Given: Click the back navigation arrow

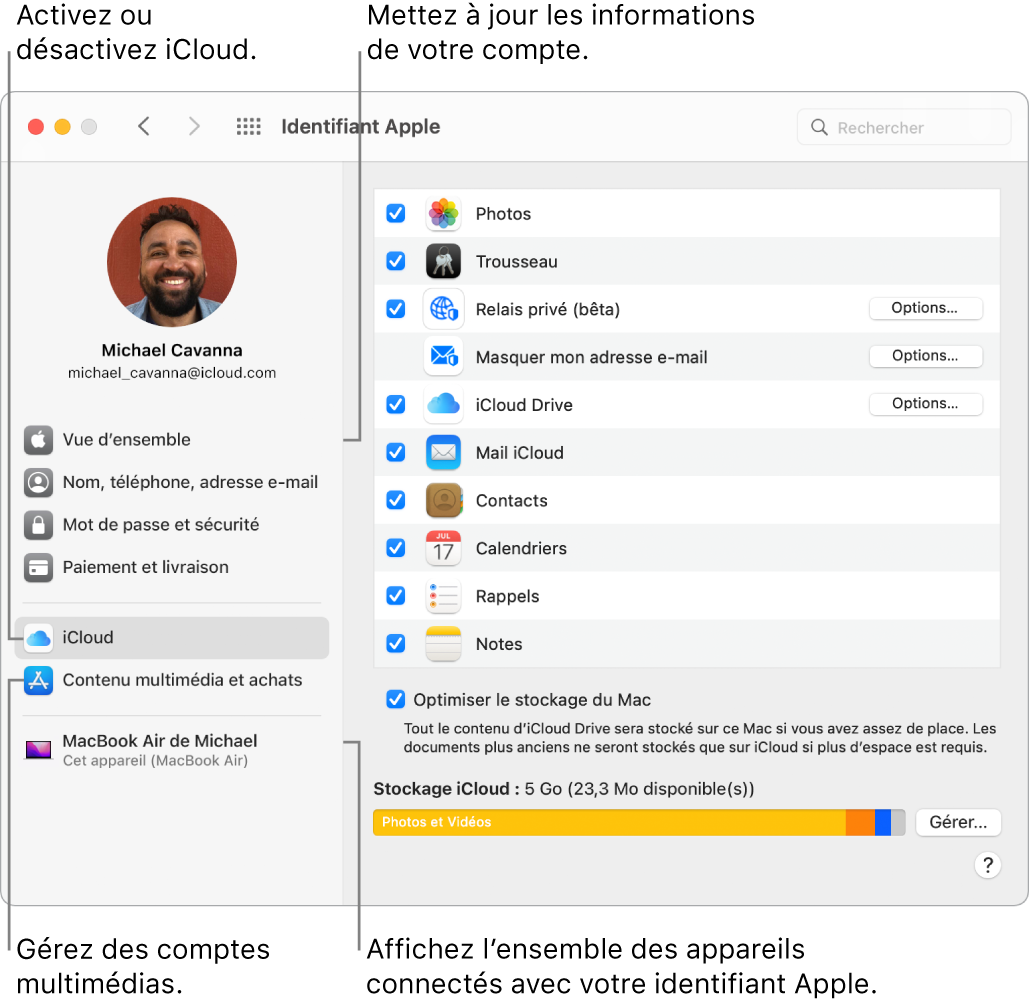Looking at the screenshot, I should [x=144, y=126].
